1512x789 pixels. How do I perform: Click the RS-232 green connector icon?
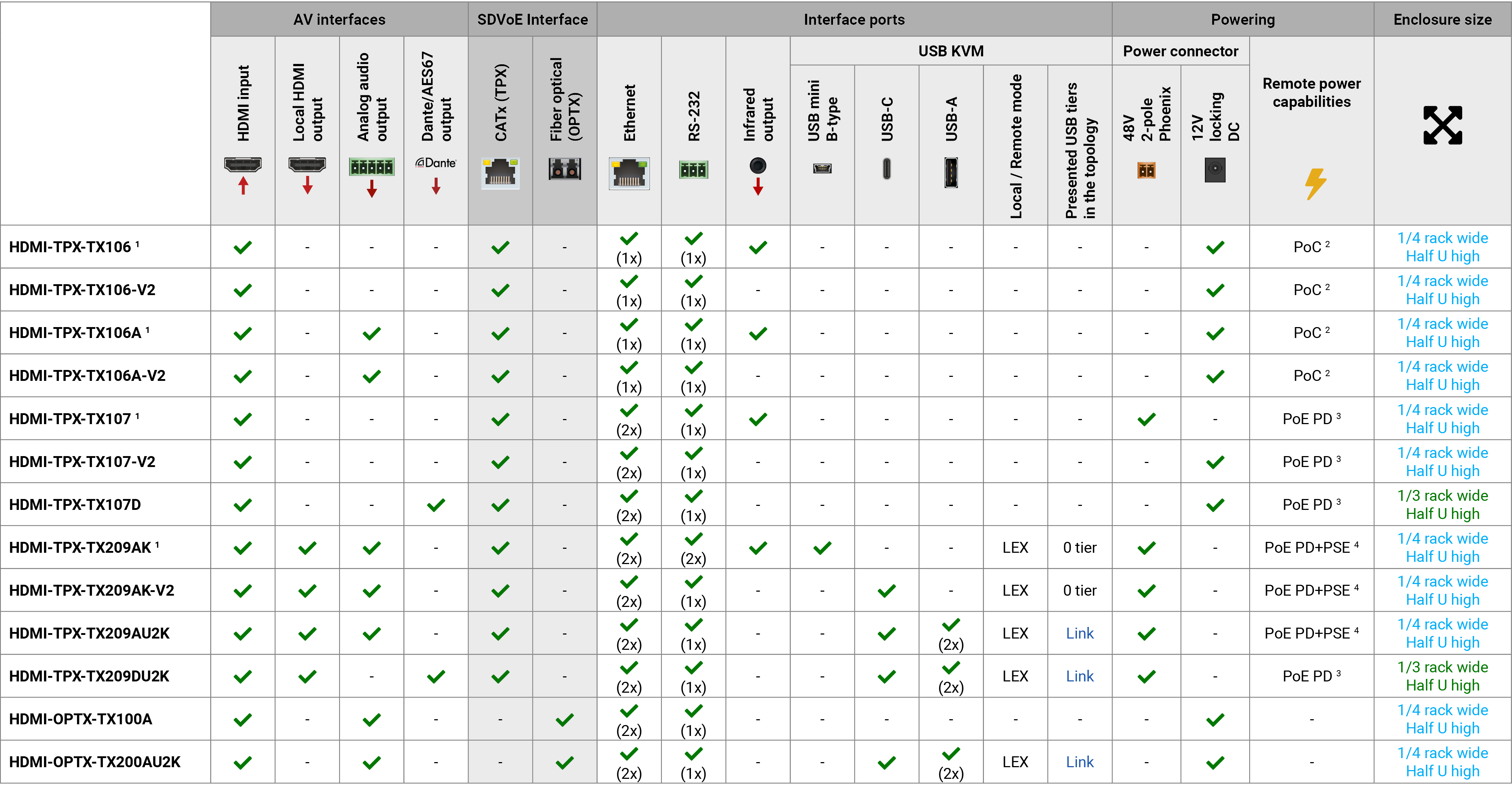click(693, 170)
